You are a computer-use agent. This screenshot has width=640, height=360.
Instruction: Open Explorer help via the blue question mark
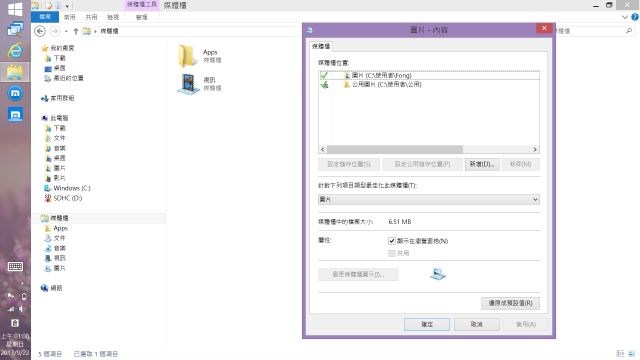click(x=635, y=17)
